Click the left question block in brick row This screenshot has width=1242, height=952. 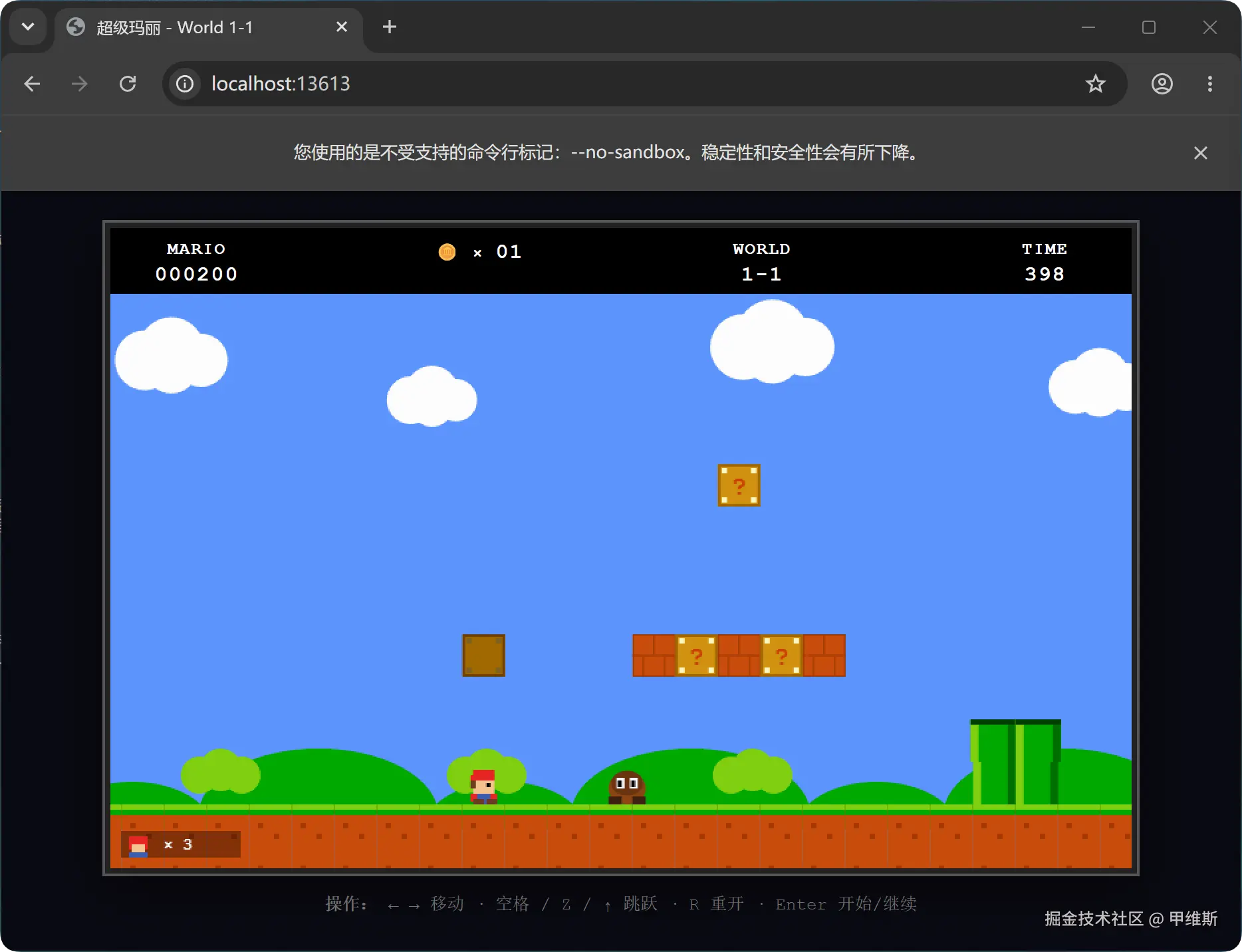click(696, 655)
